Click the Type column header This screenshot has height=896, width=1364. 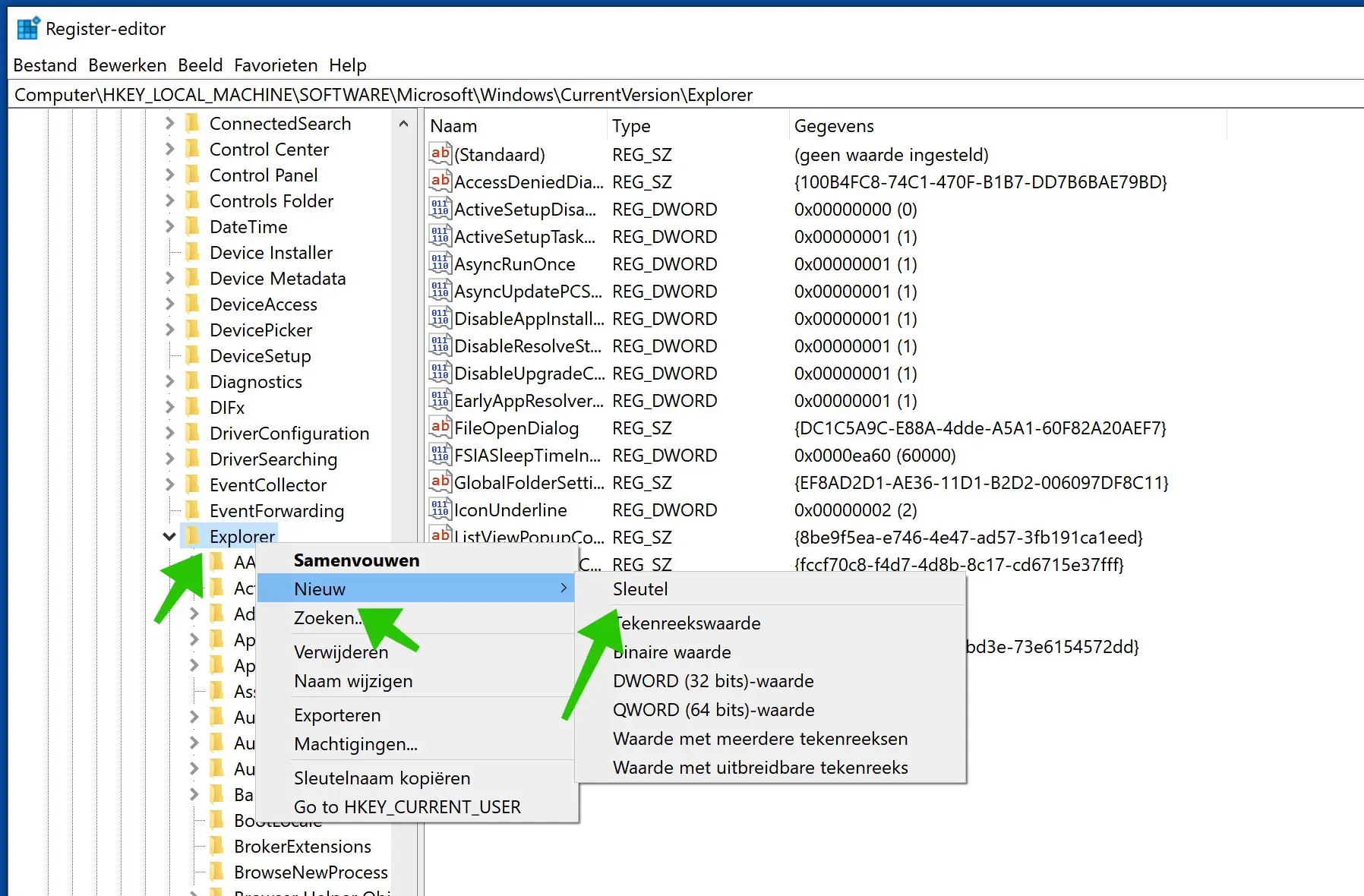tap(698, 125)
